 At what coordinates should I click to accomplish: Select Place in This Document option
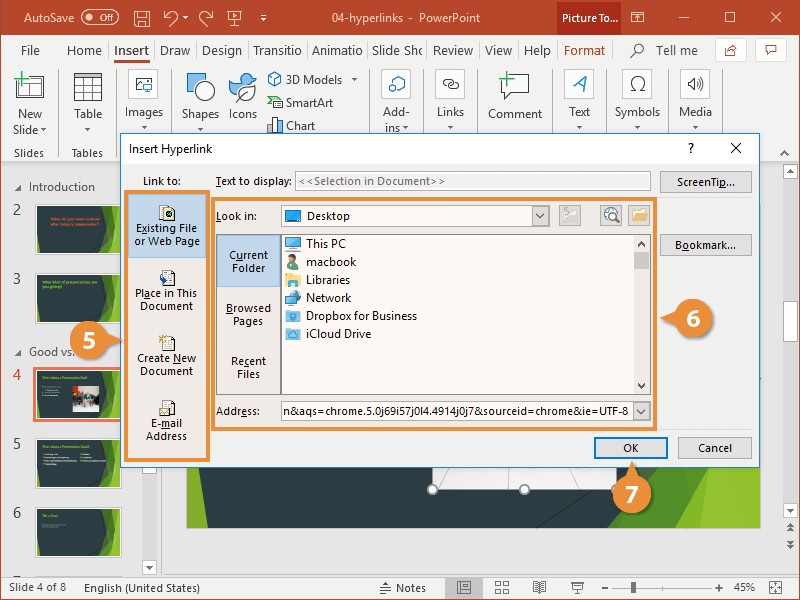click(x=166, y=291)
